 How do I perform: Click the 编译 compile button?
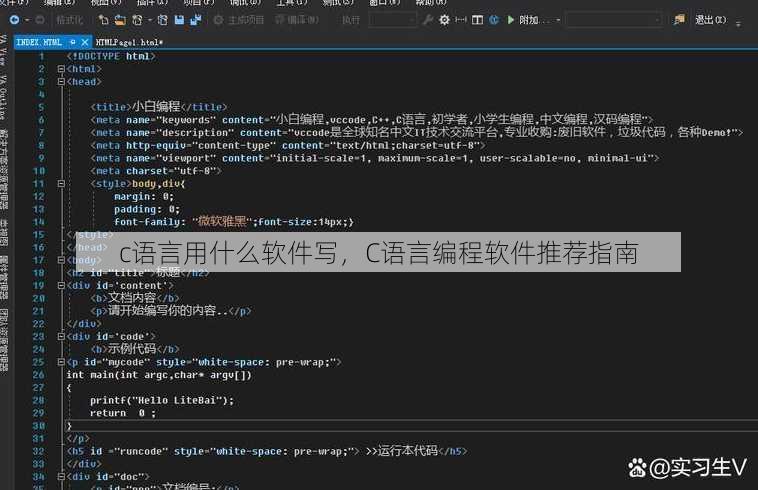[297, 20]
